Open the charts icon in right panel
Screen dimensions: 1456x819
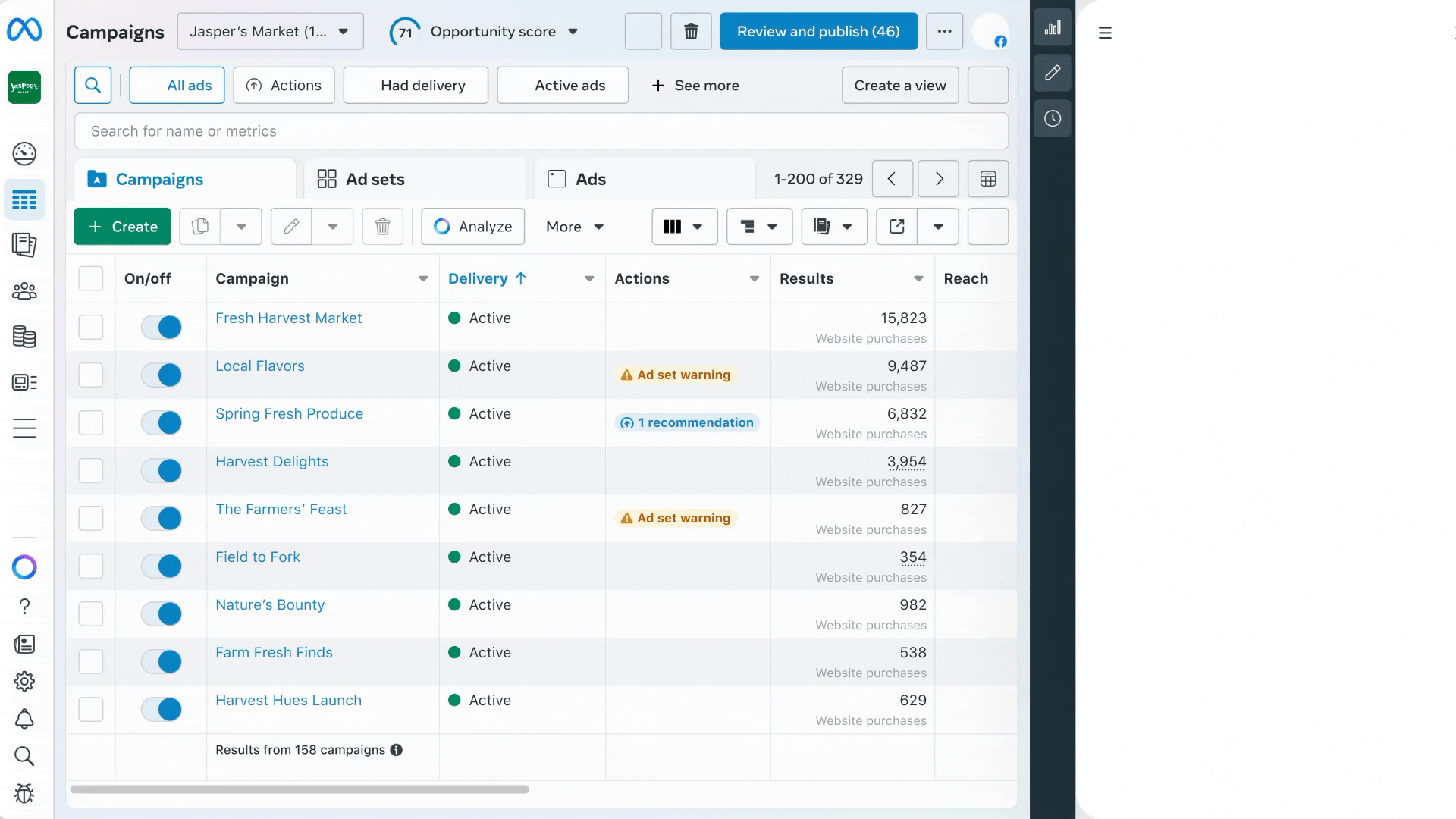1053,29
